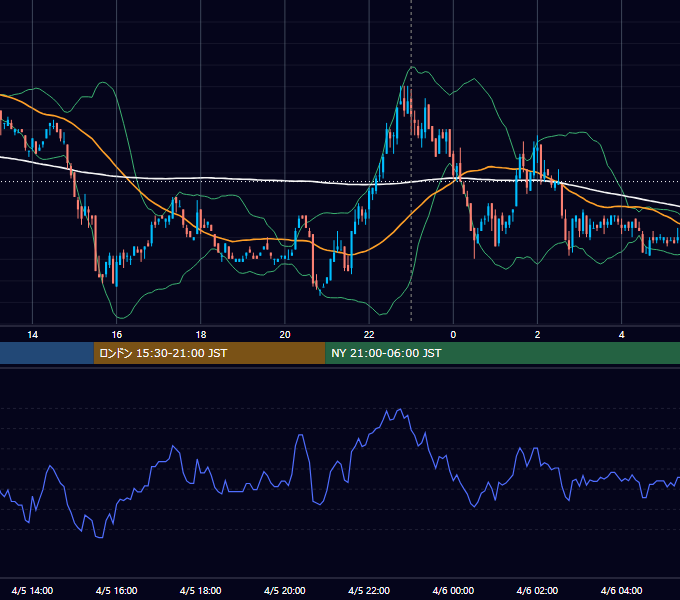Image resolution: width=680 pixels, height=600 pixels.
Task: Click the 2 hour axis label
Action: point(537,335)
